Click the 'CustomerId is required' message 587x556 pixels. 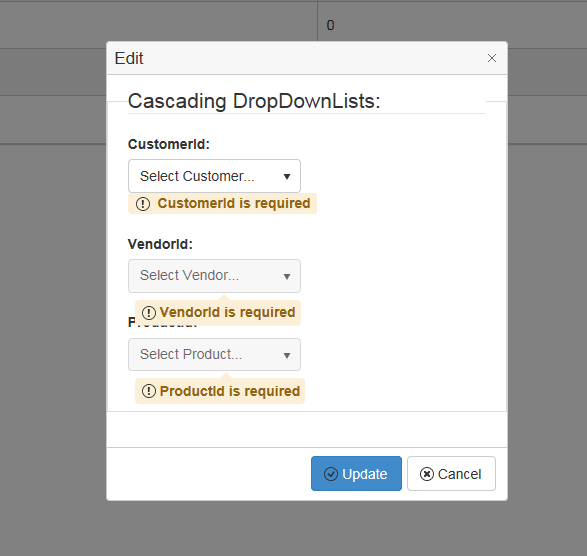click(222, 204)
